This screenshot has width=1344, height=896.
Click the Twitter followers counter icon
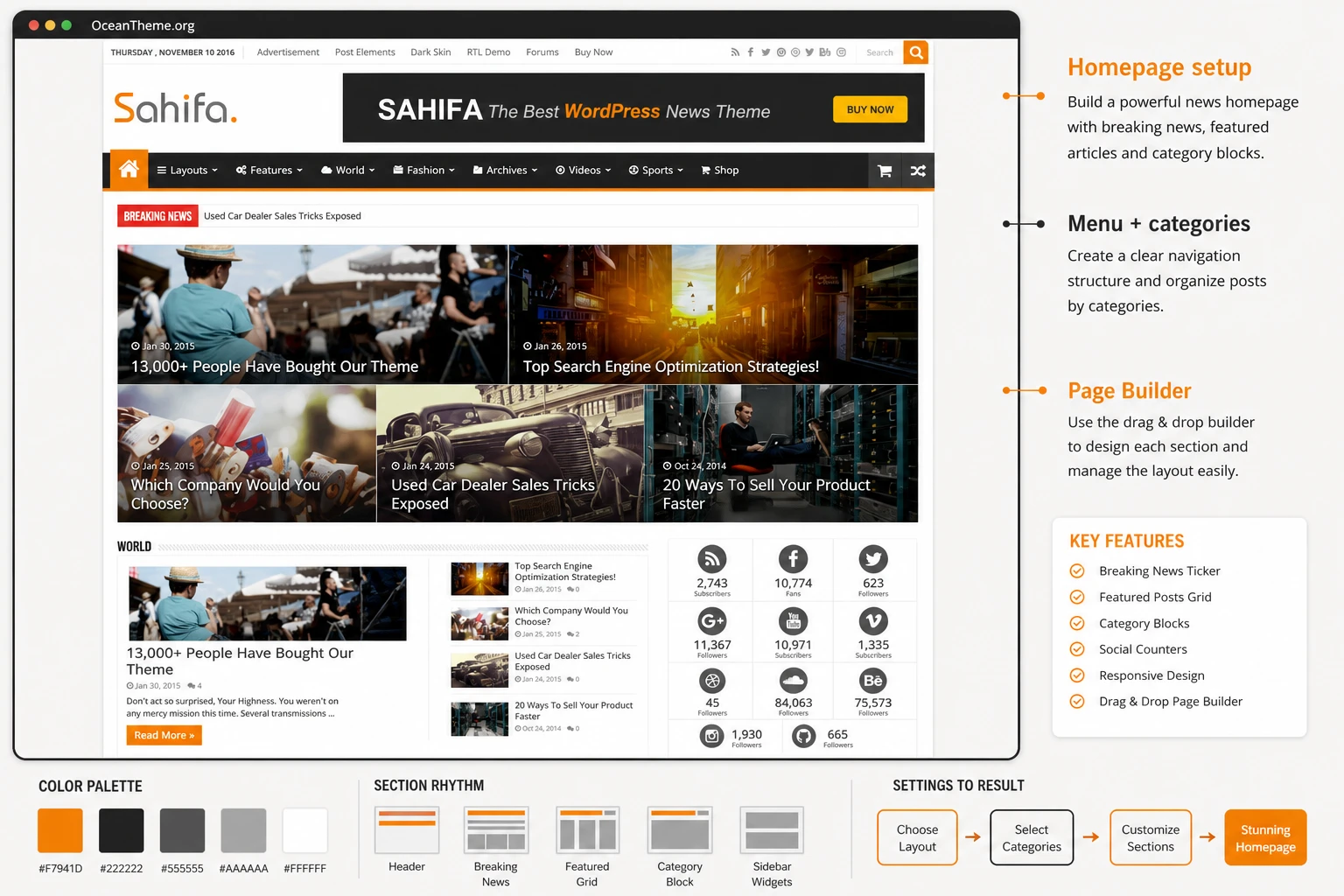873,559
